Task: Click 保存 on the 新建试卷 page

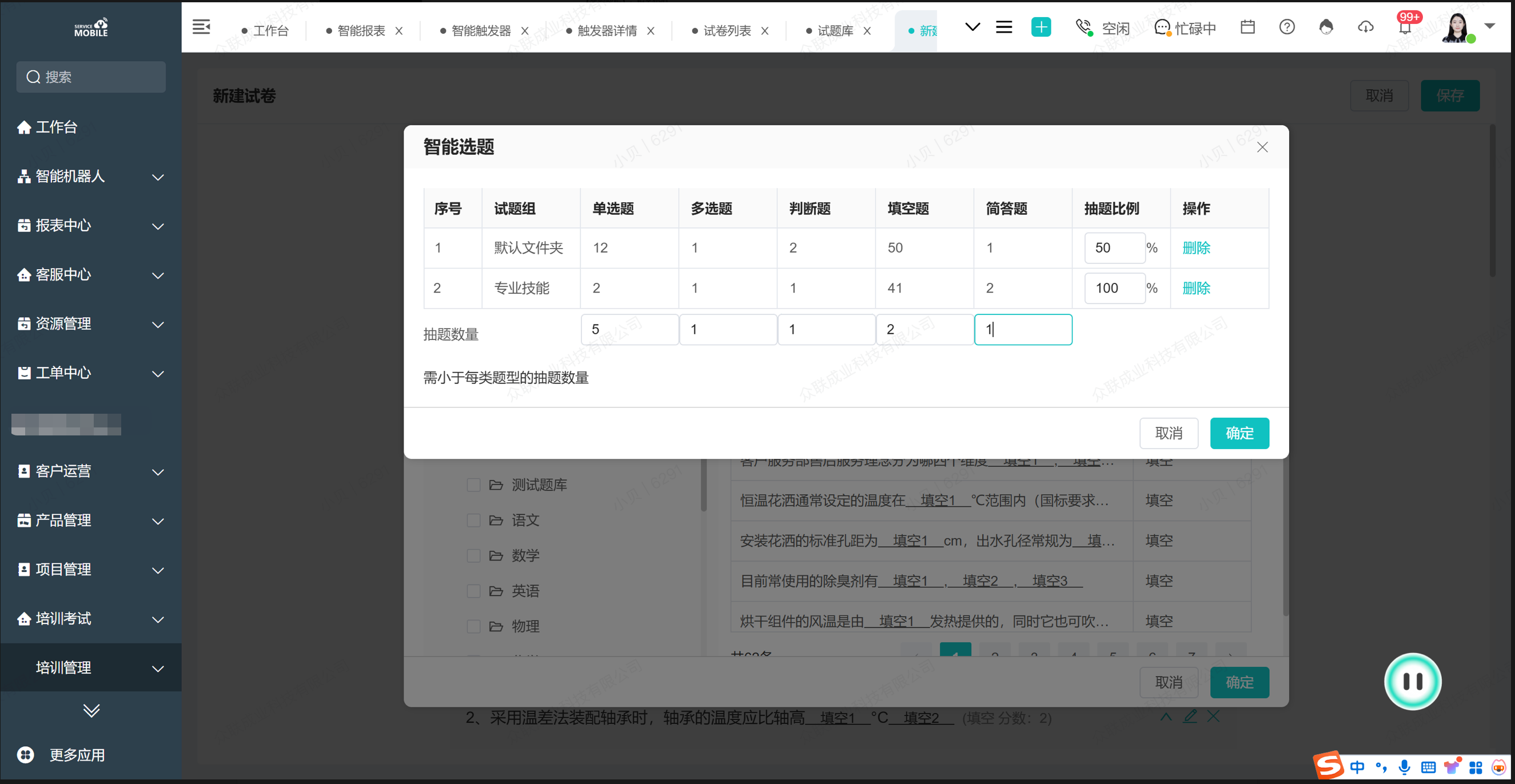Action: (1450, 96)
